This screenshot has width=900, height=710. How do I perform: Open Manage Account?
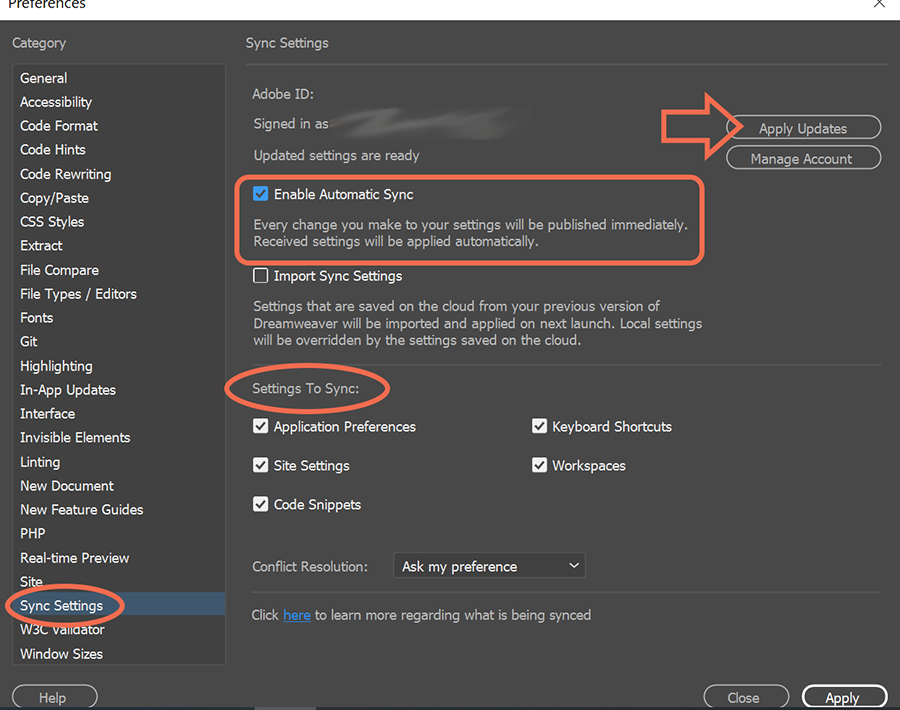coord(803,157)
